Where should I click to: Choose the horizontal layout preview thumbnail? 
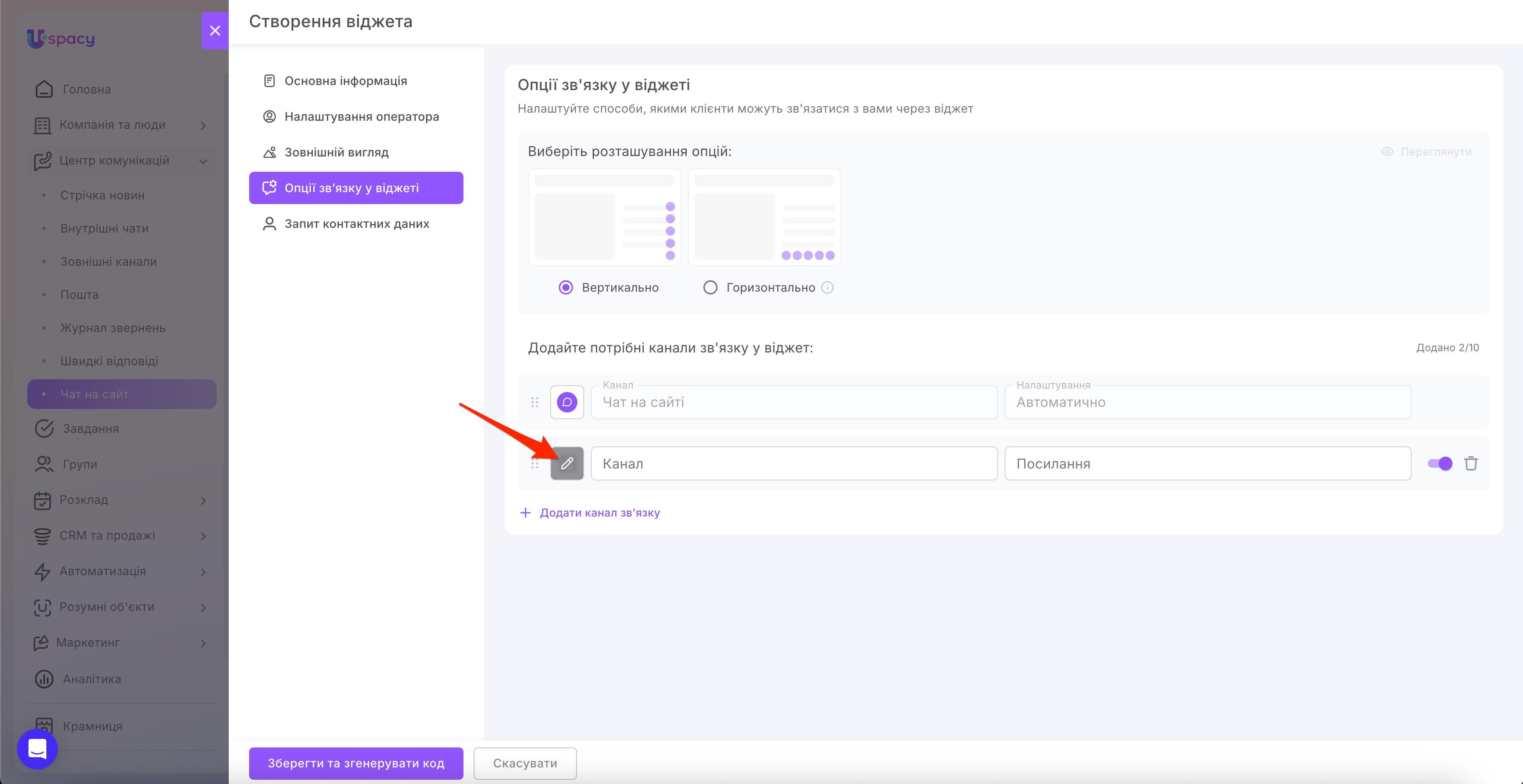[x=764, y=218]
